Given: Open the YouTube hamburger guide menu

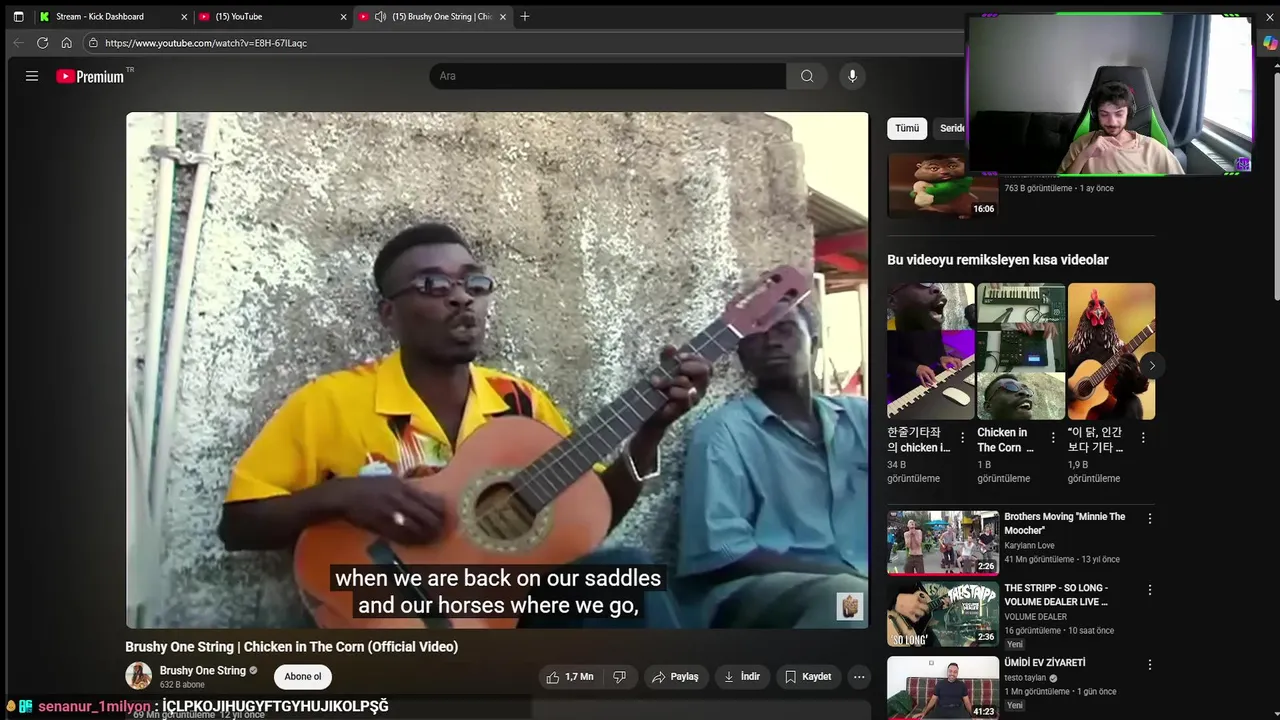Looking at the screenshot, I should 32,76.
